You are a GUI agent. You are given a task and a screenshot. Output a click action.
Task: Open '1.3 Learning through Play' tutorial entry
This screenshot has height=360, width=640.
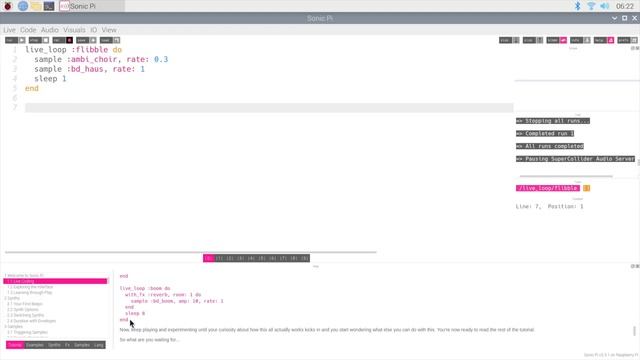pos(30,293)
